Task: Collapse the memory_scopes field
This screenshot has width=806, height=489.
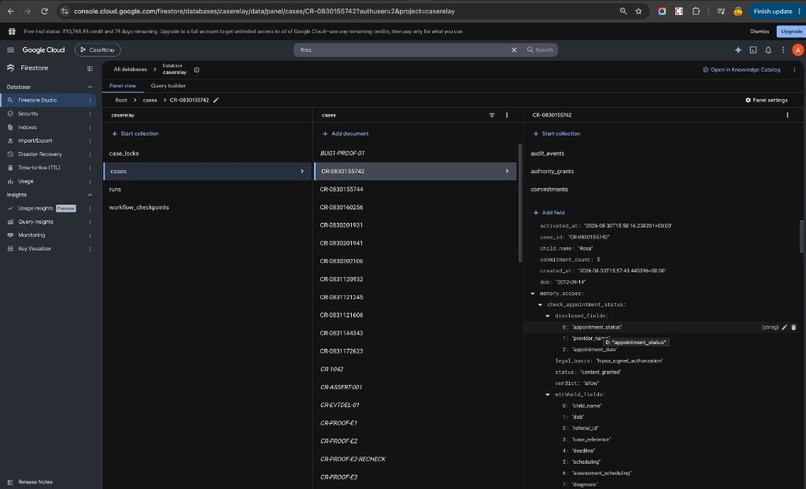Action: point(533,294)
